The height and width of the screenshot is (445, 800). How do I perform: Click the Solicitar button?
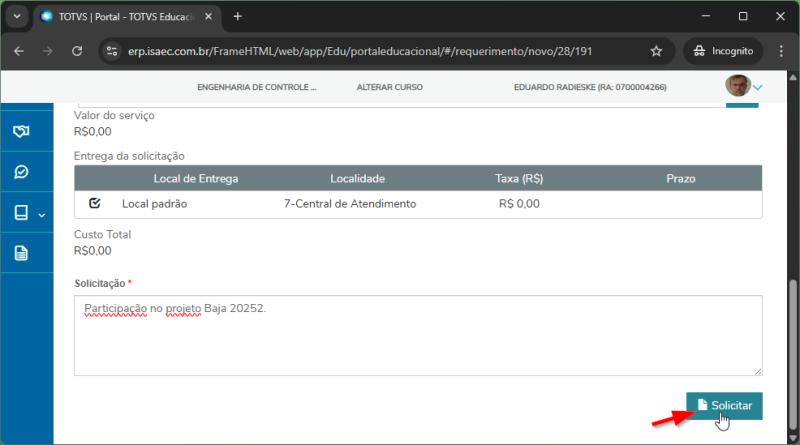click(x=724, y=404)
